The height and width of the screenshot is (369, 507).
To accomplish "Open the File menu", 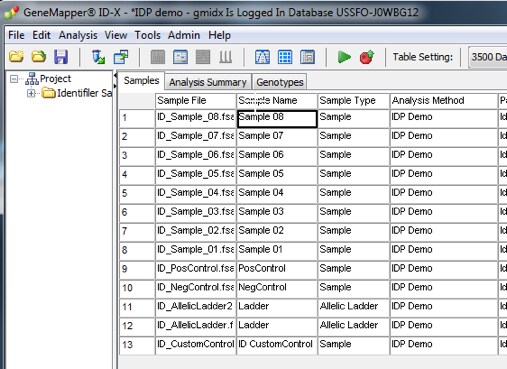I will coord(16,35).
